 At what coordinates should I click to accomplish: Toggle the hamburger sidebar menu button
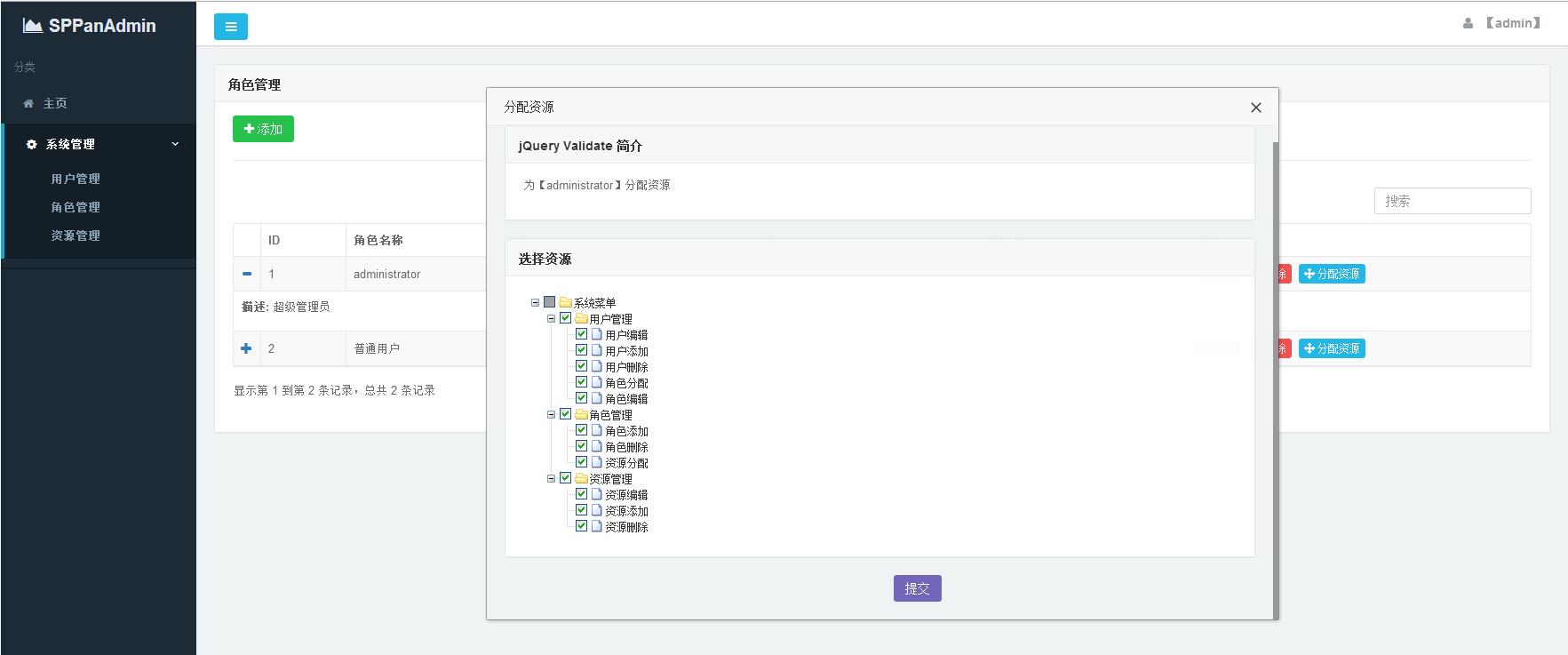(x=231, y=27)
